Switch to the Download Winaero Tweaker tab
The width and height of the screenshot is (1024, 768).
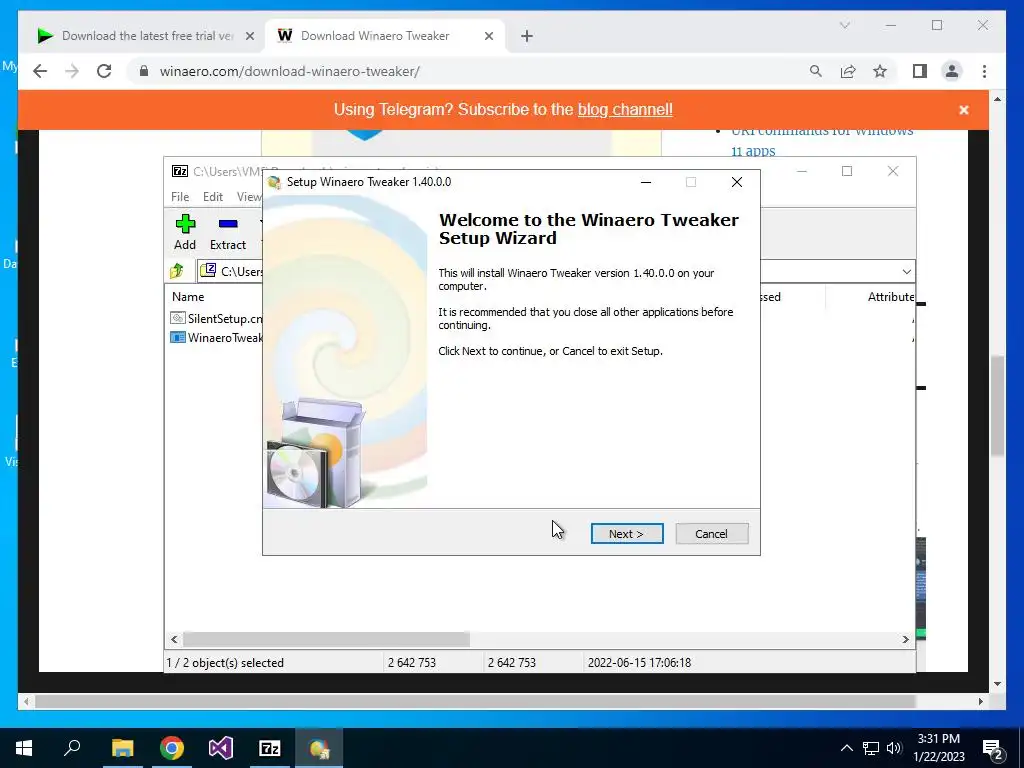[374, 36]
